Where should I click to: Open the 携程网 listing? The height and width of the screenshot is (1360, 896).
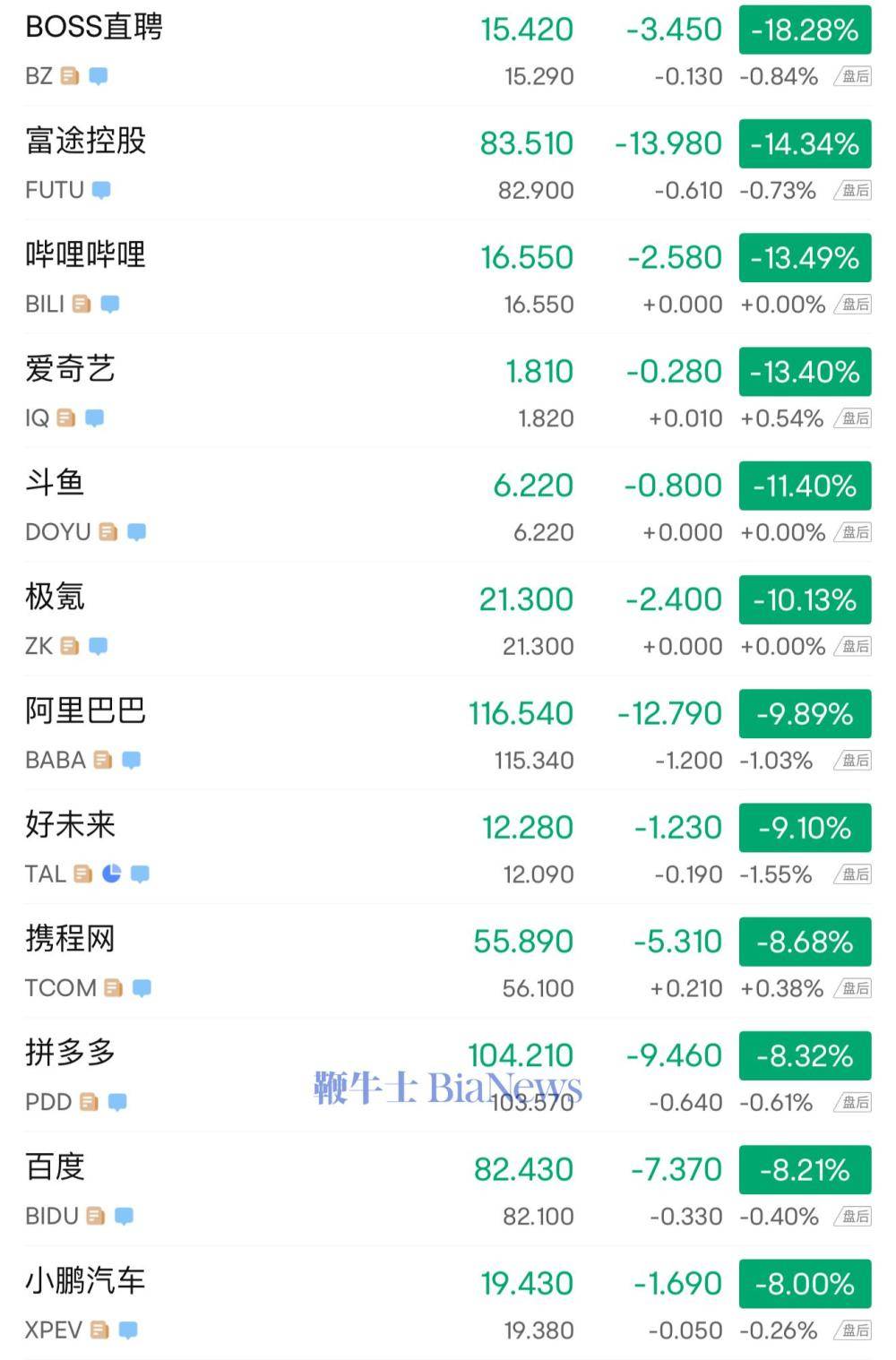pos(448,960)
